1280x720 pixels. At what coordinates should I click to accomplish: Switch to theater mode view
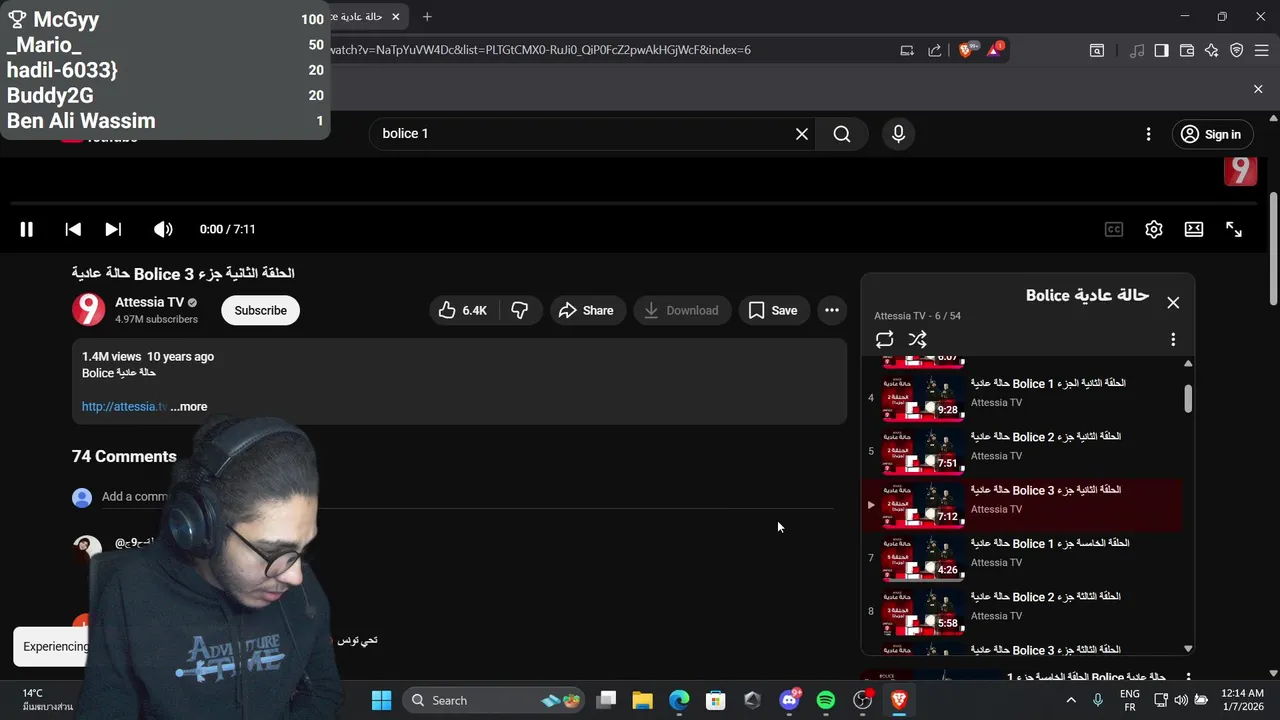point(1194,229)
